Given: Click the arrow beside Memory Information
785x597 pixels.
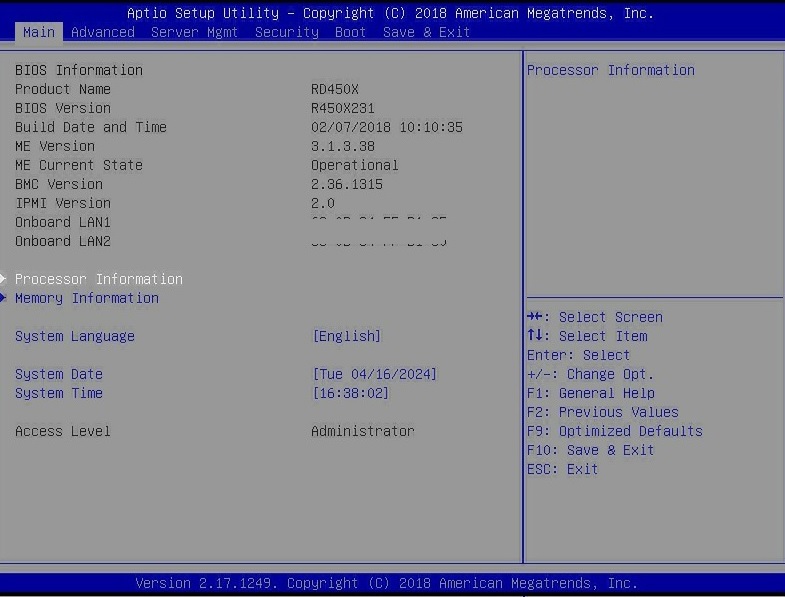Looking at the screenshot, I should click(3, 298).
